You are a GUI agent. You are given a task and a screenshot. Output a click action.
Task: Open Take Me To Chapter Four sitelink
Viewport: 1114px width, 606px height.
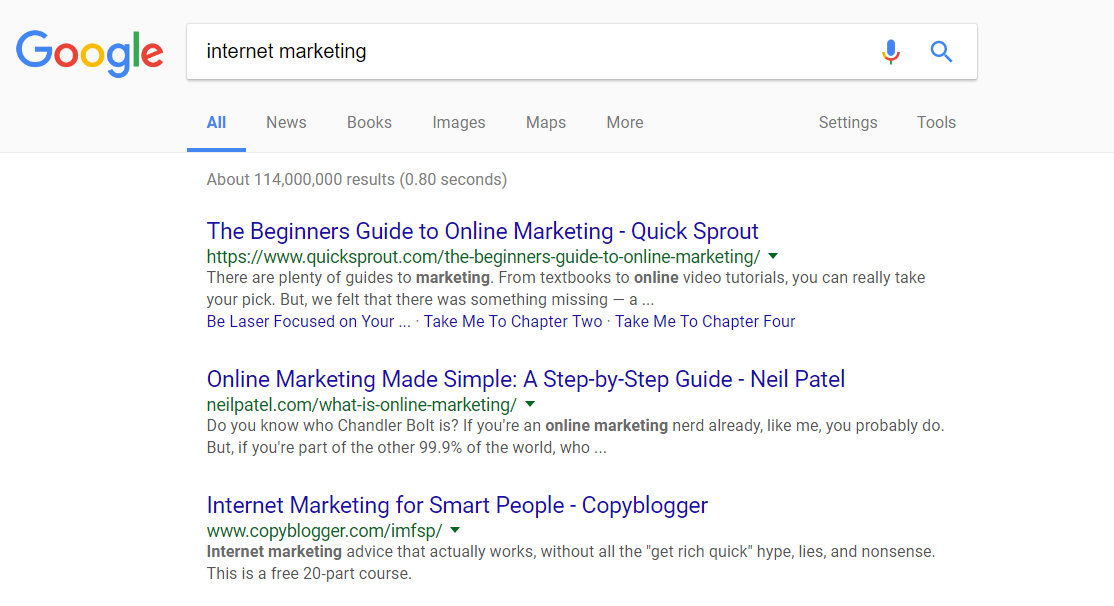tap(705, 321)
